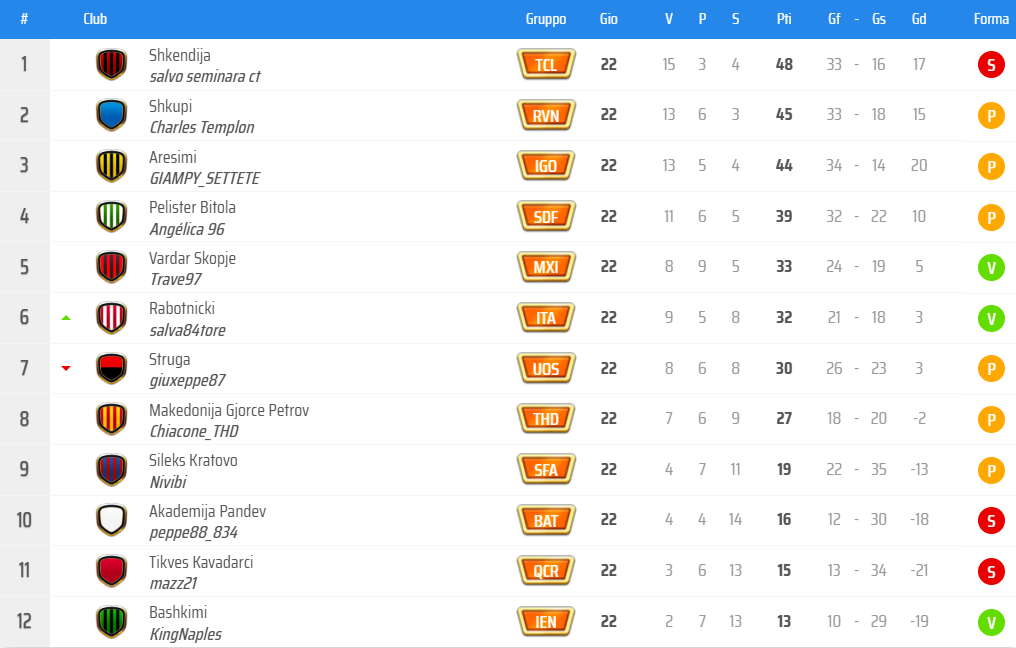Open the Vardar Skopje crest icon
The image size is (1016, 648).
111,267
